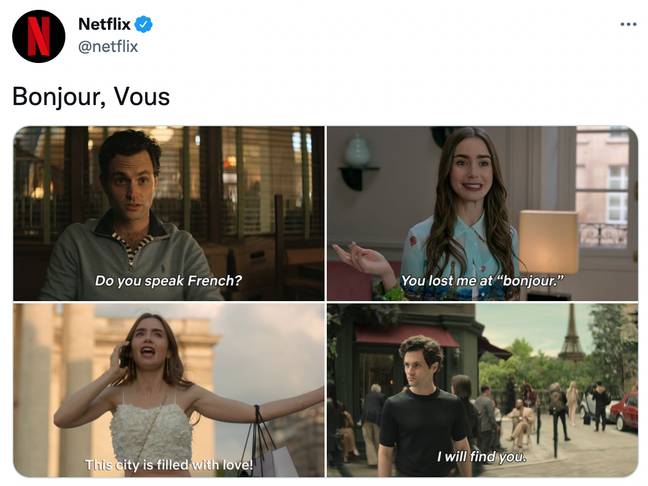The image size is (648, 486).
Task: Click the "Bonjour, Vous" tweet text
Action: (x=91, y=96)
